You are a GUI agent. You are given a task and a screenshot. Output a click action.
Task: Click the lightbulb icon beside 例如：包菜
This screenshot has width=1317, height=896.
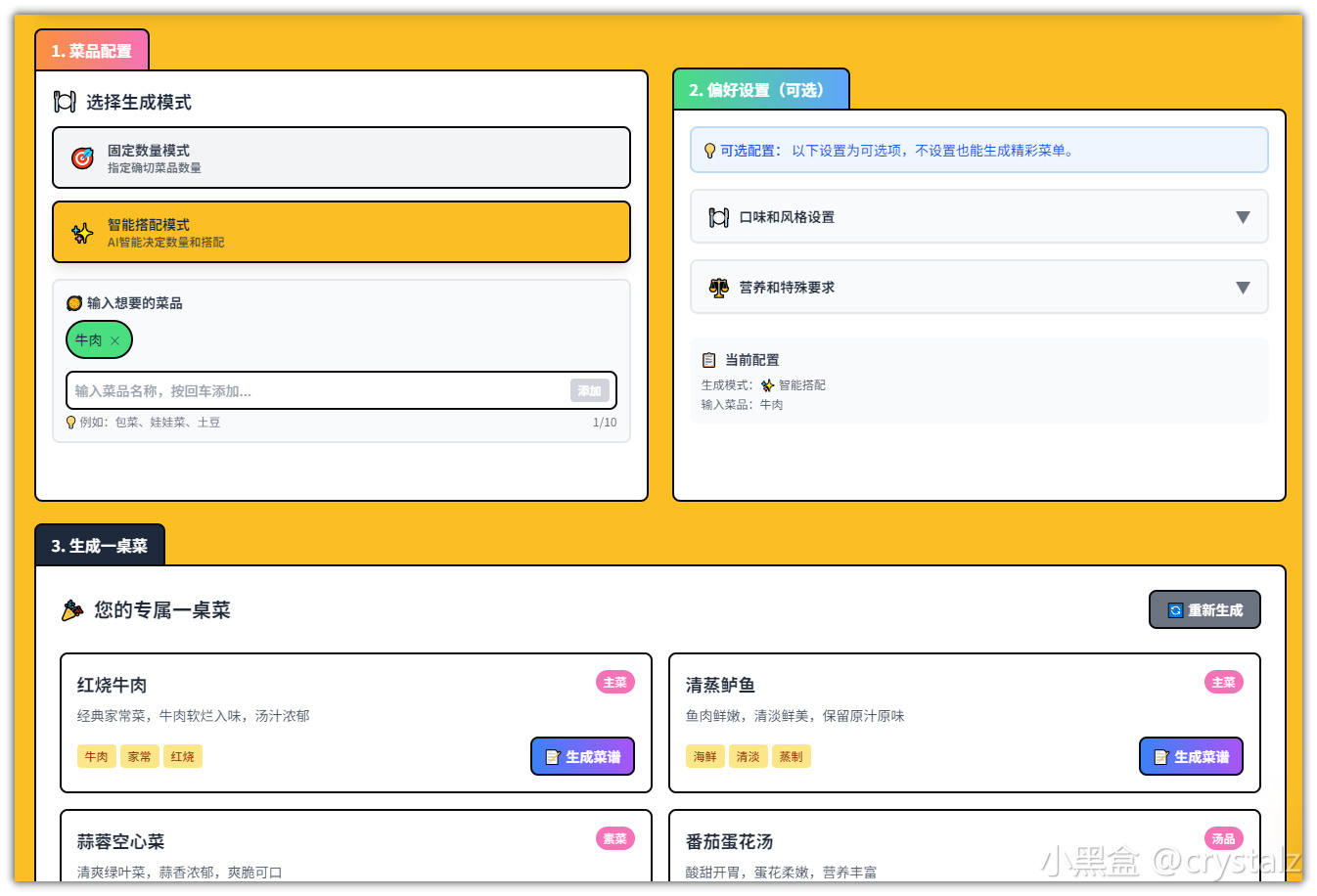pyautogui.click(x=70, y=423)
